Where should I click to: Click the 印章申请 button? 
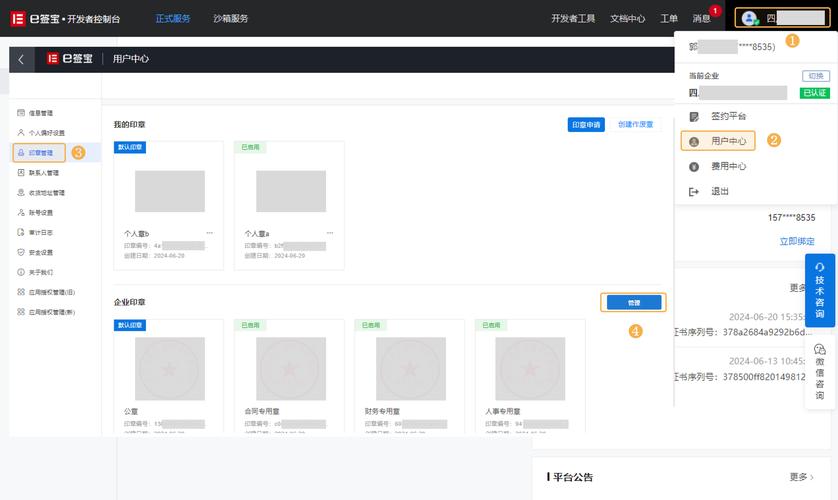pyautogui.click(x=585, y=125)
